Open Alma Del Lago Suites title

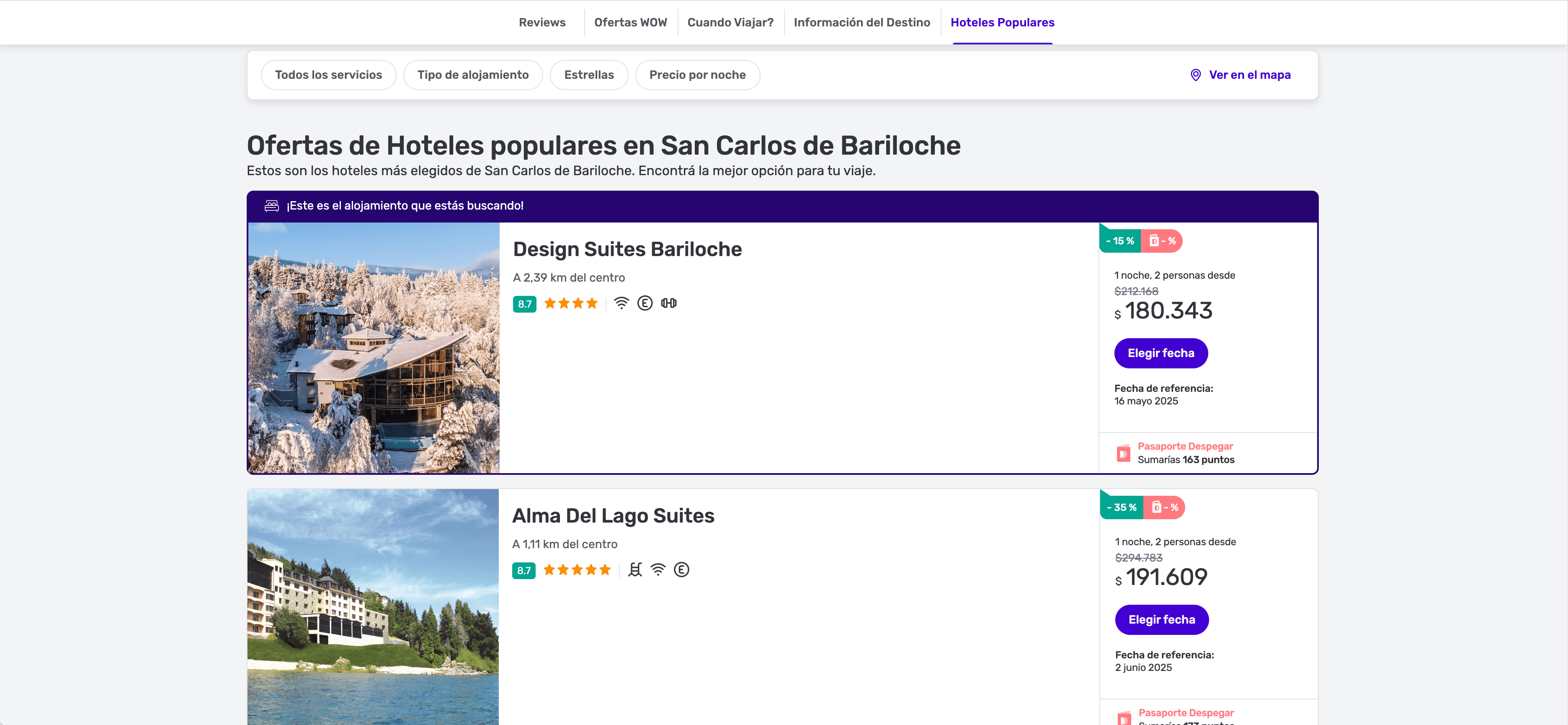pyautogui.click(x=613, y=516)
